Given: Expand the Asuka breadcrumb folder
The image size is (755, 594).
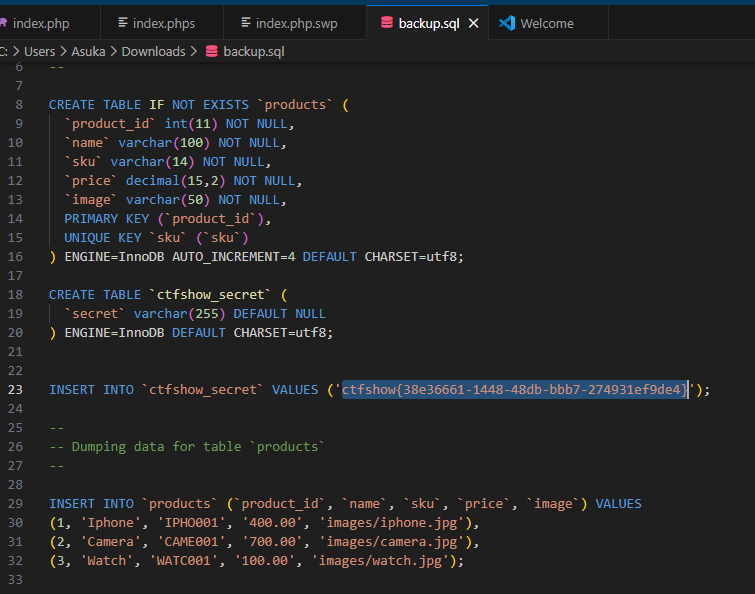Looking at the screenshot, I should 90,51.
